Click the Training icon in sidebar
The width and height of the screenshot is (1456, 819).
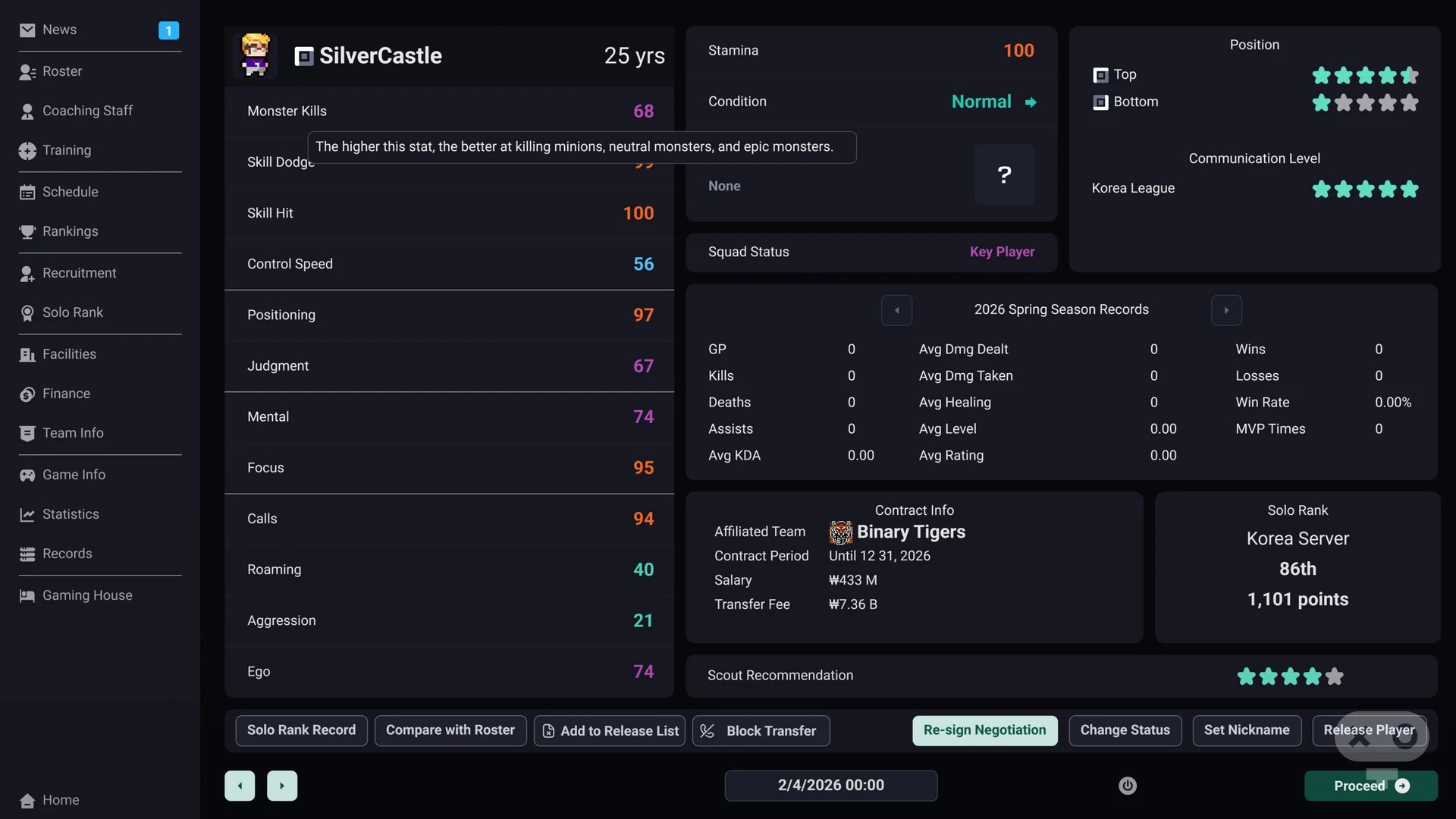pos(27,151)
